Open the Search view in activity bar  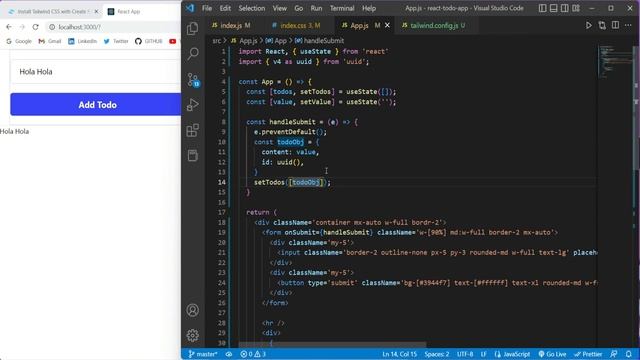coord(193,53)
